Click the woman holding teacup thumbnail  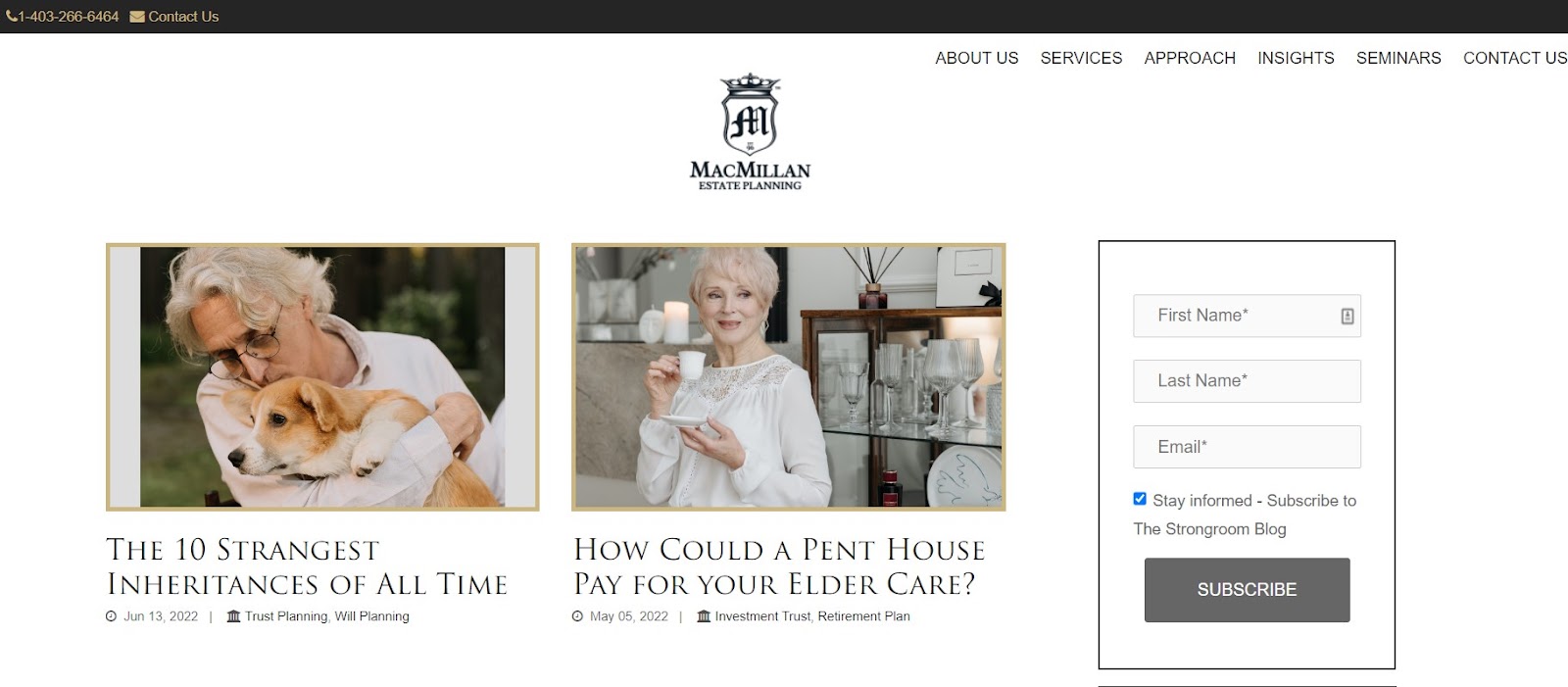(789, 377)
